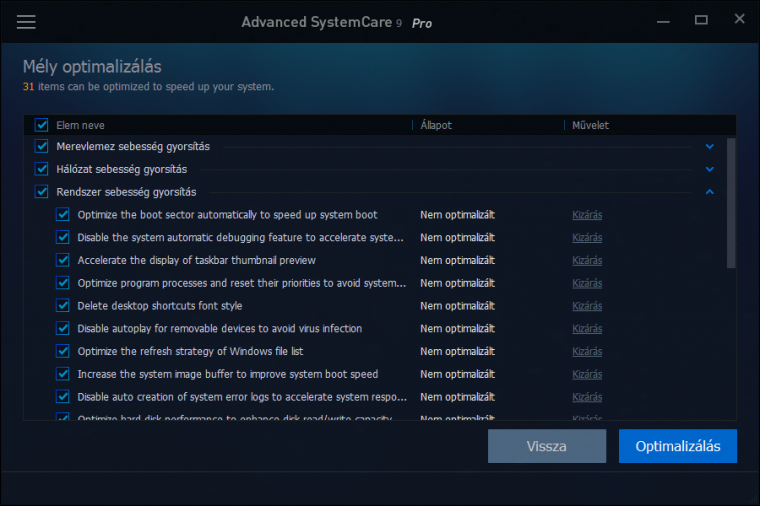760x506 pixels.
Task: Close the Advanced SystemCare window
Action: coord(739,18)
